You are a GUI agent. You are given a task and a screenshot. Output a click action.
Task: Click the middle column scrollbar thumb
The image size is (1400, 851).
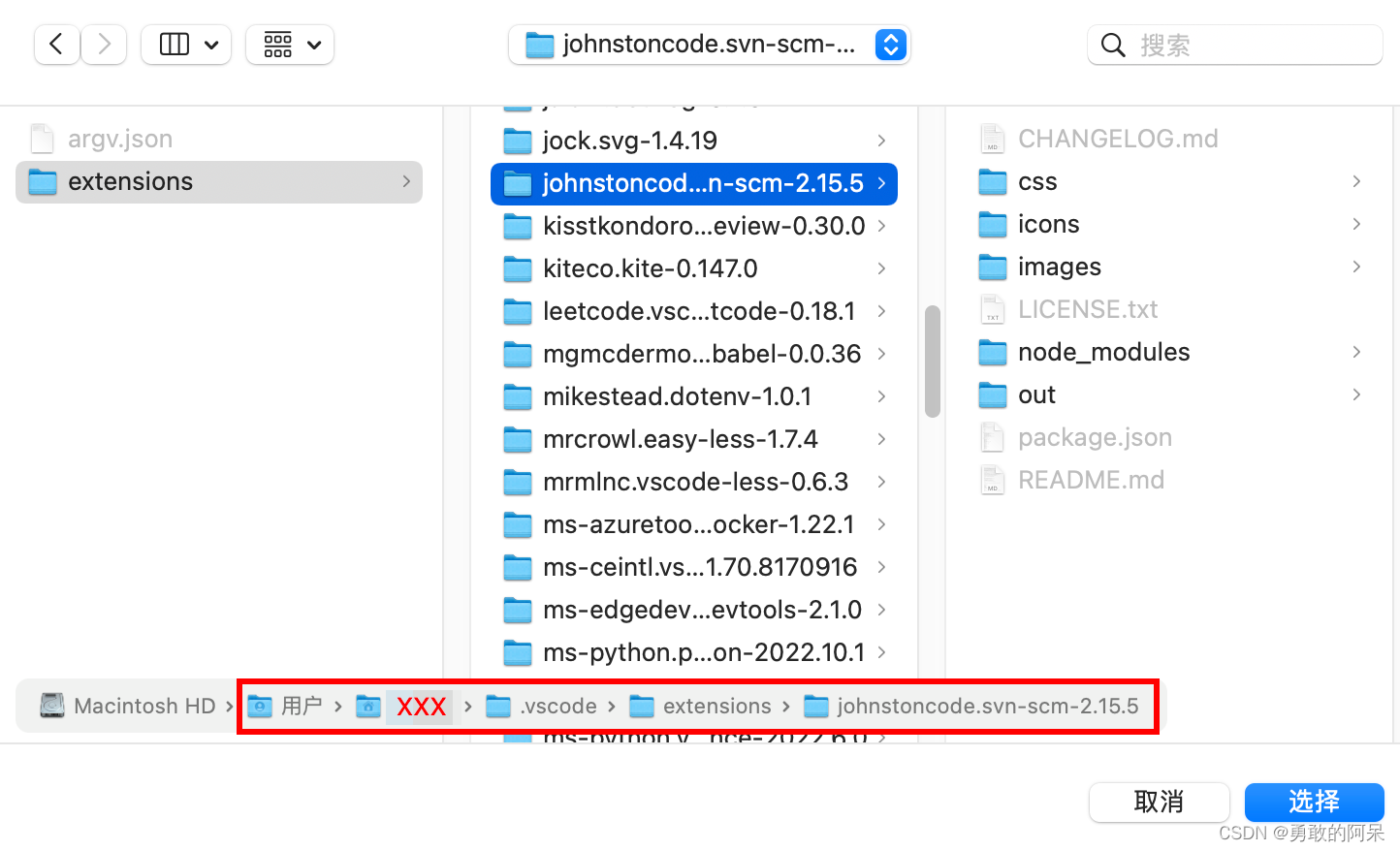[933, 362]
